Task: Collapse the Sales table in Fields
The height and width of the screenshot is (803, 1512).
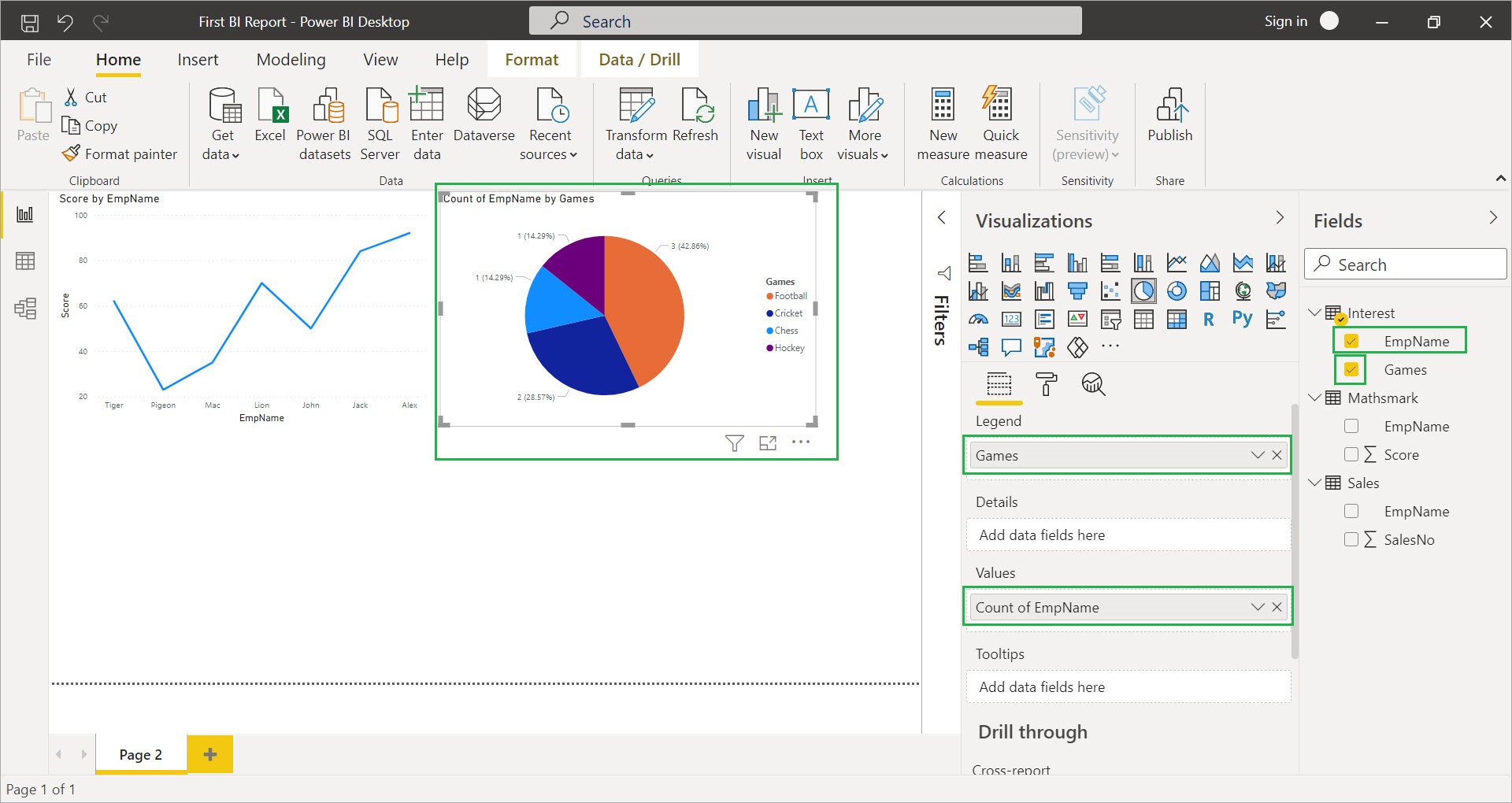Action: pyautogui.click(x=1314, y=483)
